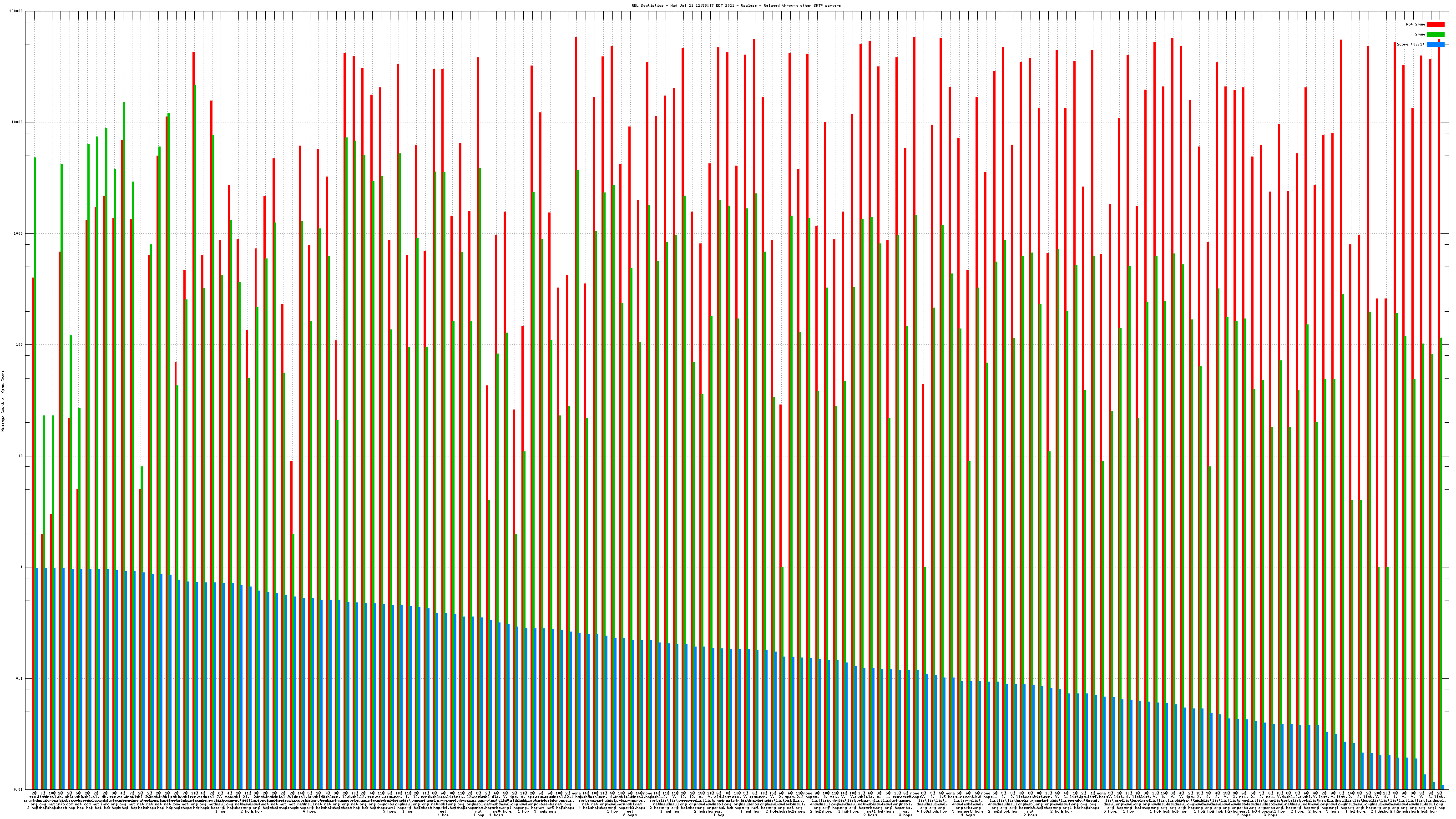Click the 10000 y-axis tick label

18,123
